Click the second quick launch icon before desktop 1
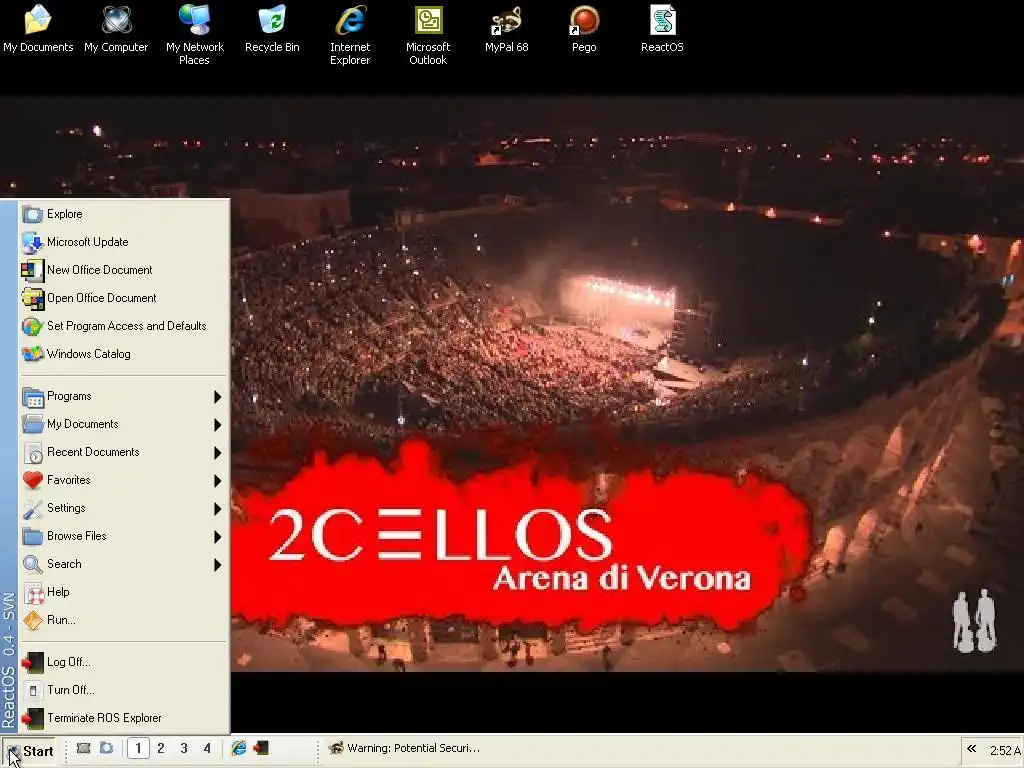Image resolution: width=1024 pixels, height=768 pixels. (x=106, y=748)
